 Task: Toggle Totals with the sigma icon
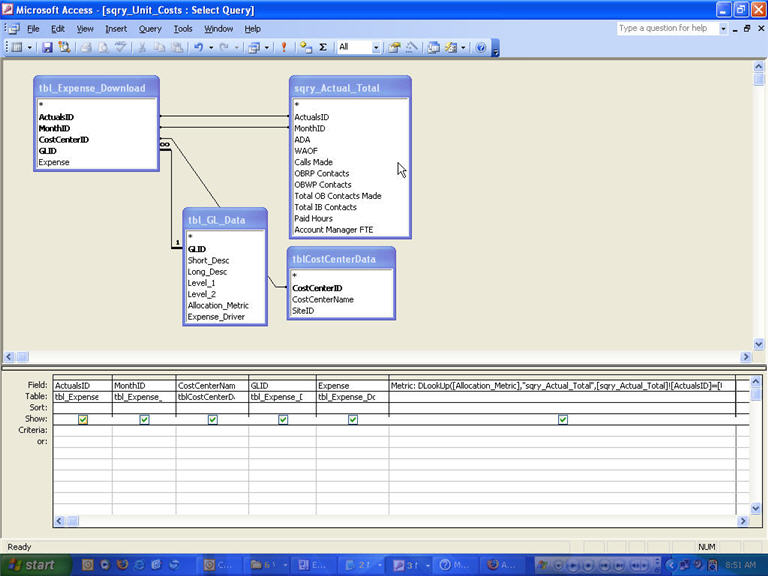click(x=323, y=47)
